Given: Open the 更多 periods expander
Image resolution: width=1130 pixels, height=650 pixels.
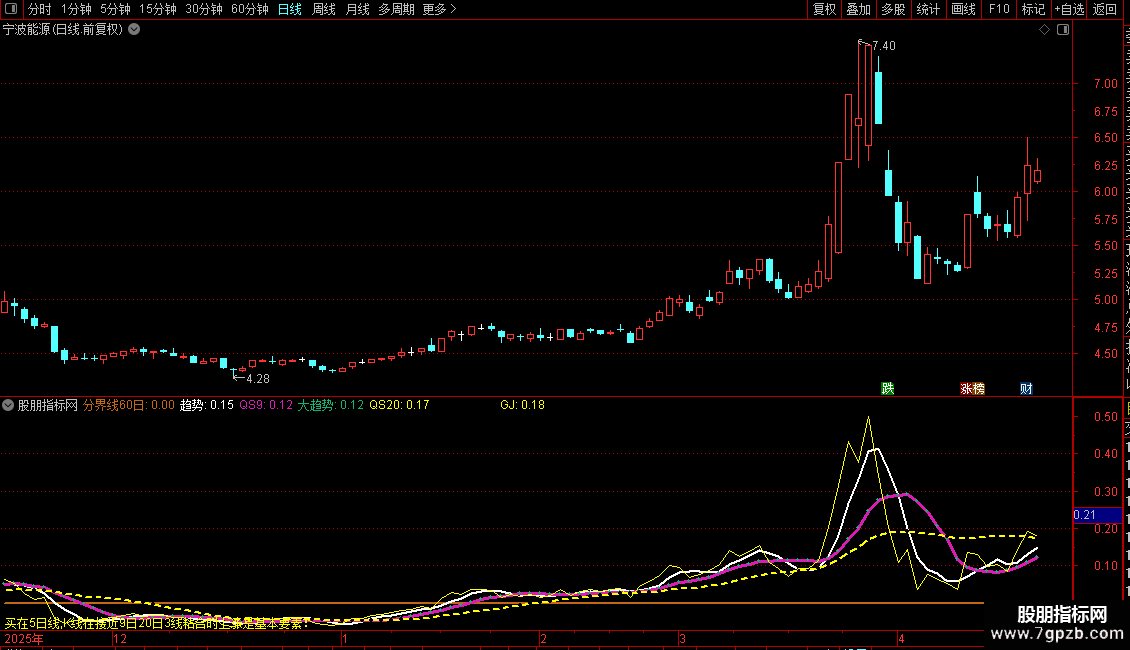Looking at the screenshot, I should tap(440, 9).
